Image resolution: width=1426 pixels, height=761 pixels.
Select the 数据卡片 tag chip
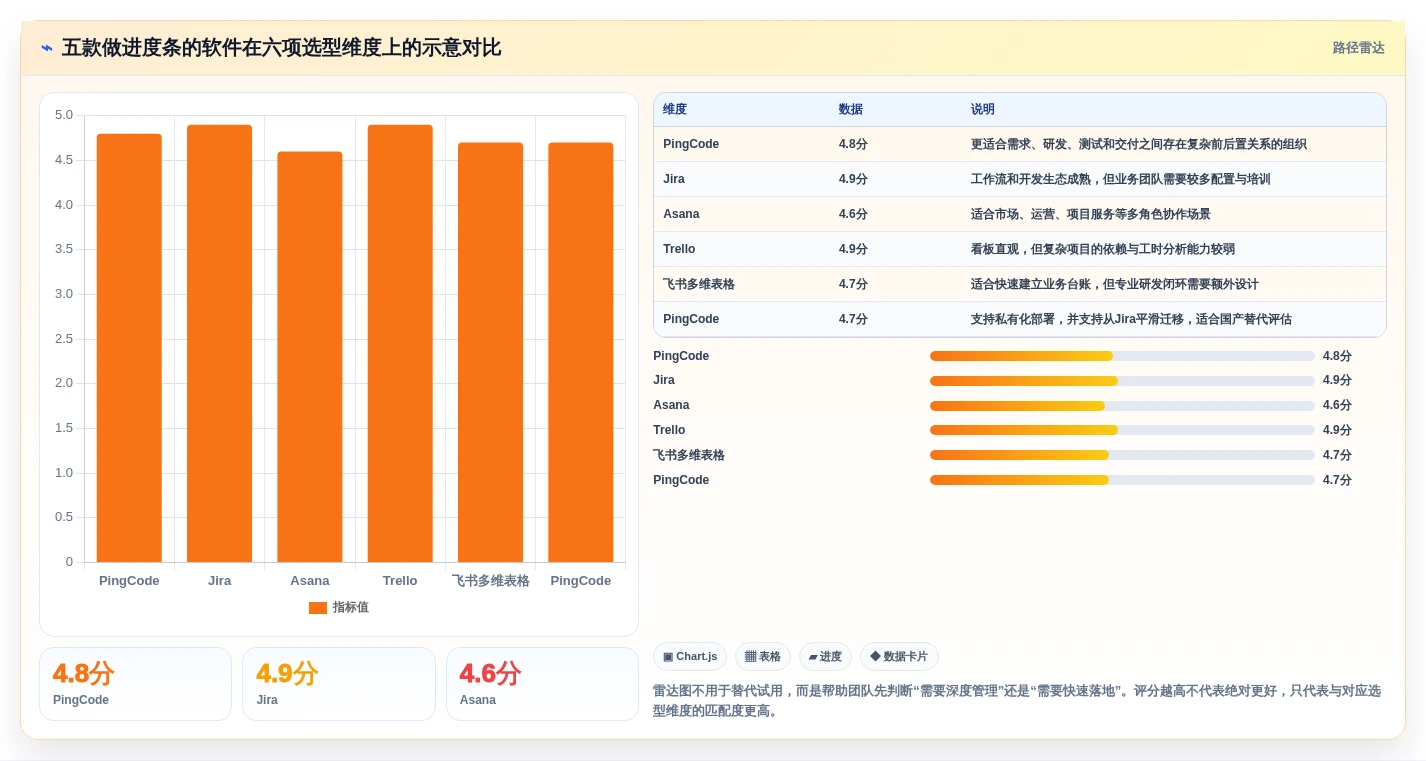[899, 657]
